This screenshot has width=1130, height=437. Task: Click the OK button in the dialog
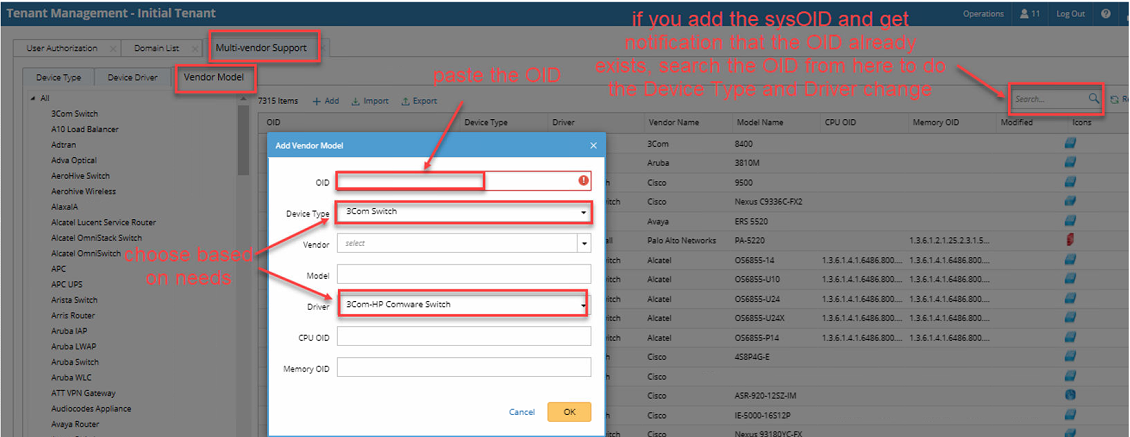pyautogui.click(x=569, y=412)
